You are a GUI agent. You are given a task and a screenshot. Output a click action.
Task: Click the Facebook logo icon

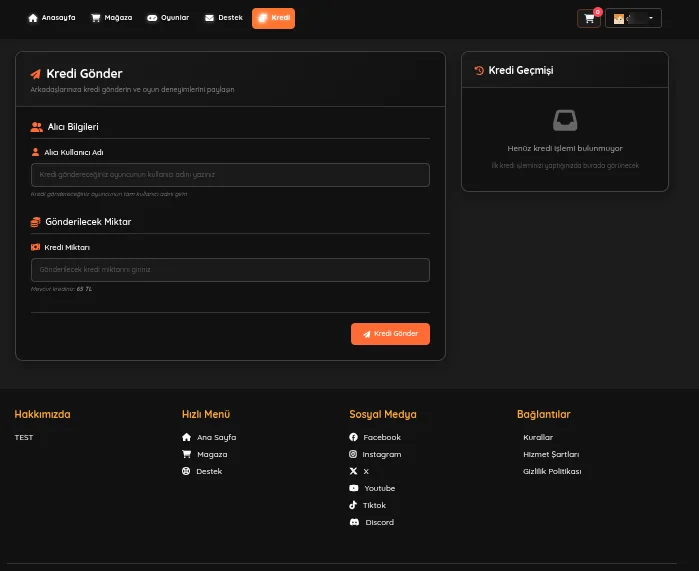(354, 437)
